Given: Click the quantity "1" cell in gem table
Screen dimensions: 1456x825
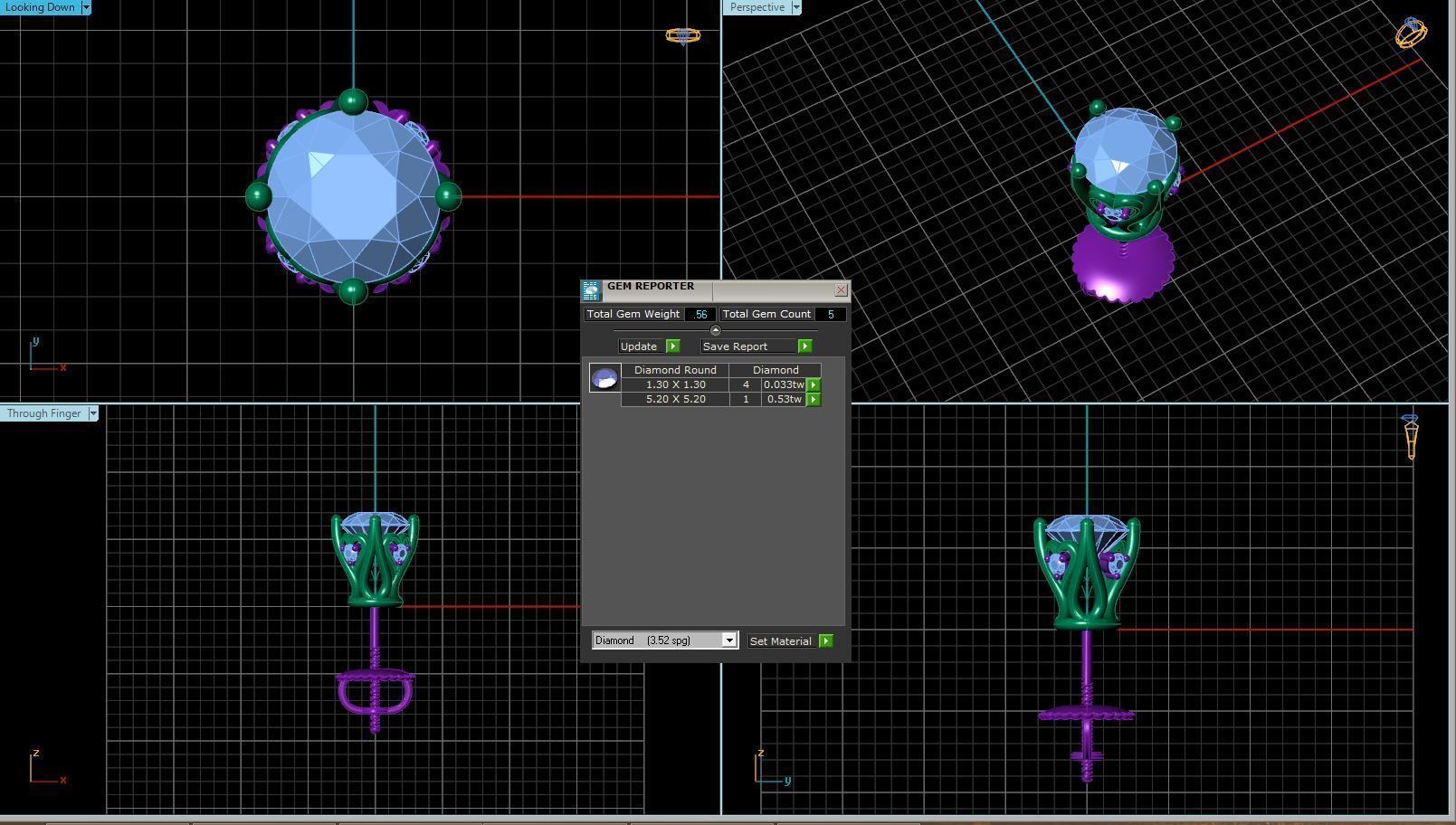Looking at the screenshot, I should (x=746, y=399).
